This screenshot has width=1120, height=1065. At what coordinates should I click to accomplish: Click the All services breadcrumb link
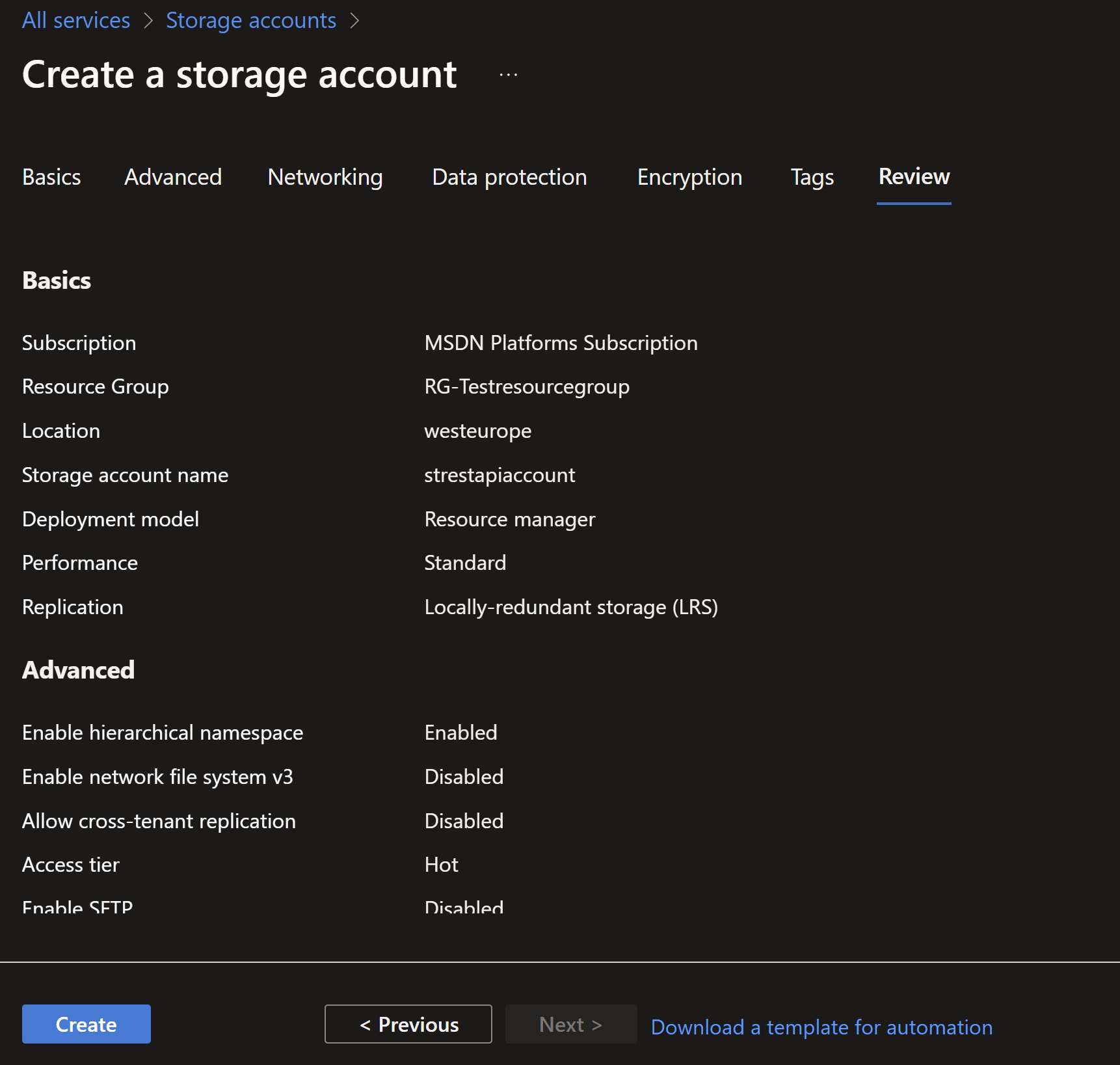tap(76, 20)
